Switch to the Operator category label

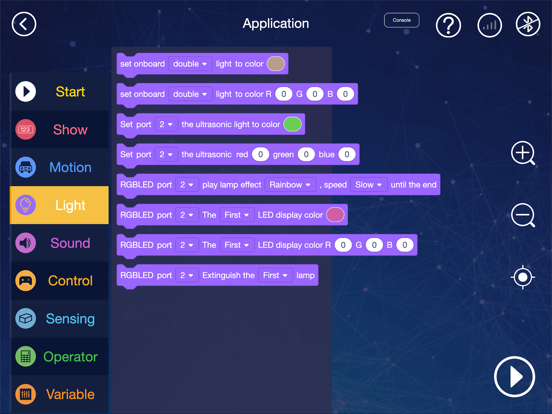pos(70,356)
